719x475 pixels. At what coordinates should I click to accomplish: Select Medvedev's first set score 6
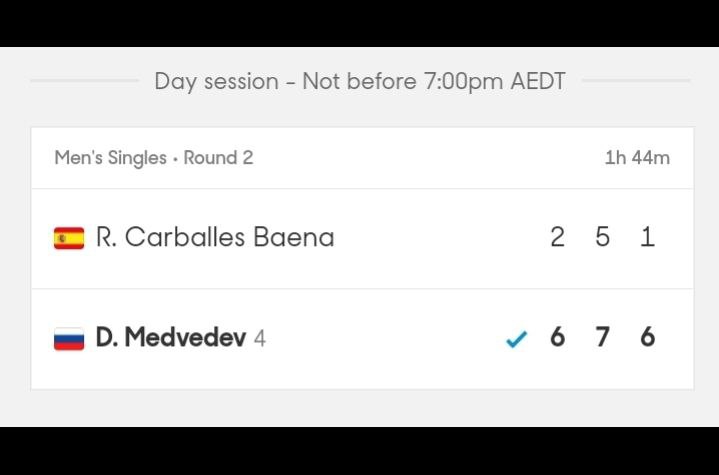[x=557, y=338]
